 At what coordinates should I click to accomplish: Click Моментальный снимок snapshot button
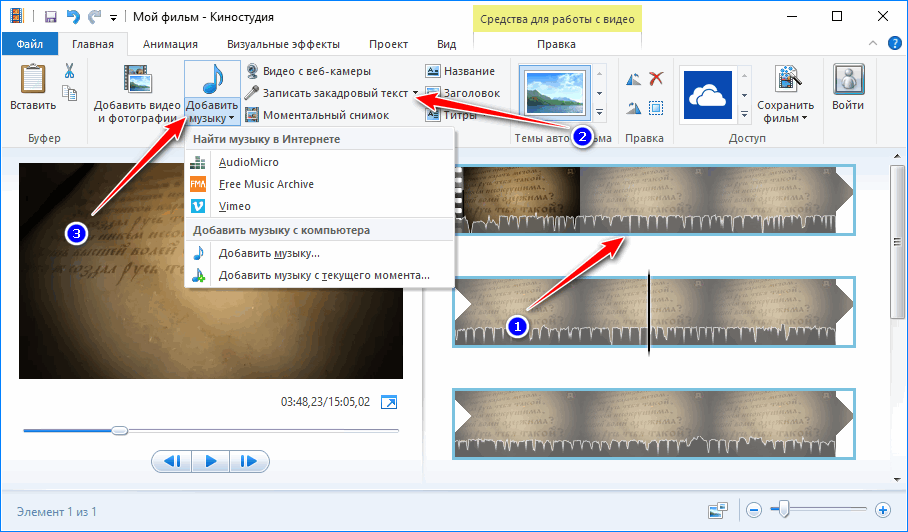coord(317,115)
